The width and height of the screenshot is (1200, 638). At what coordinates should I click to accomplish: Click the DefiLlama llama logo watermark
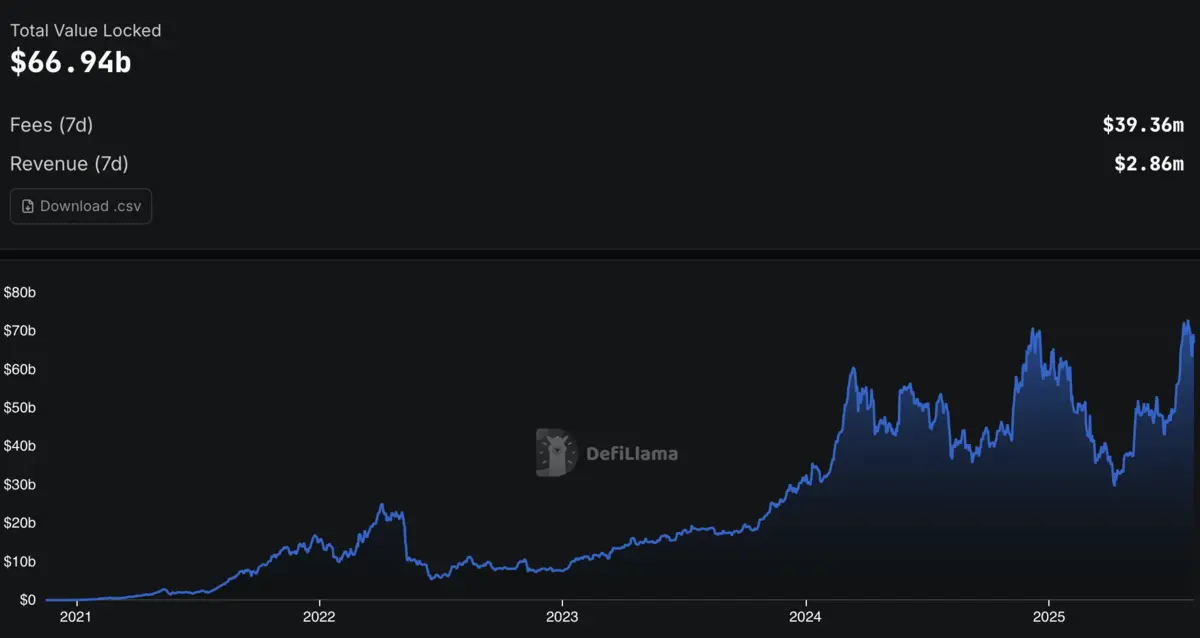click(x=556, y=453)
